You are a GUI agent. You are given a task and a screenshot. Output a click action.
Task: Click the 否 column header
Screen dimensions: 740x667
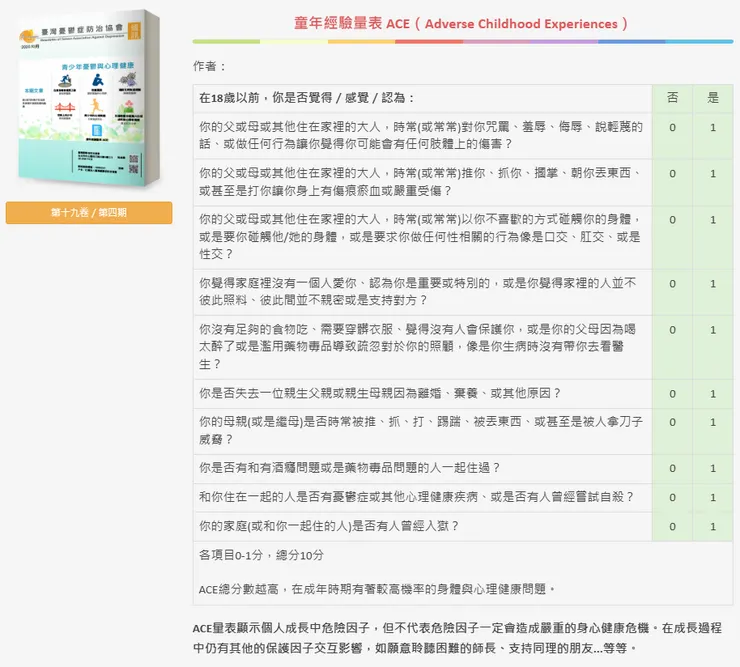pos(673,98)
